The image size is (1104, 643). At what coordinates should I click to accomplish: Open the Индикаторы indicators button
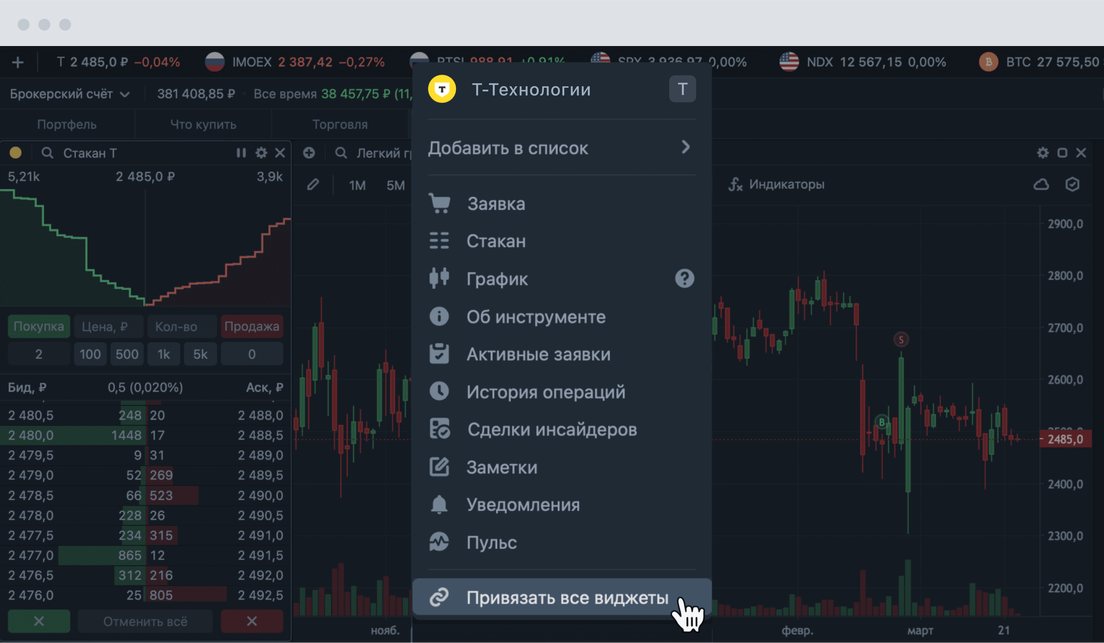point(777,185)
